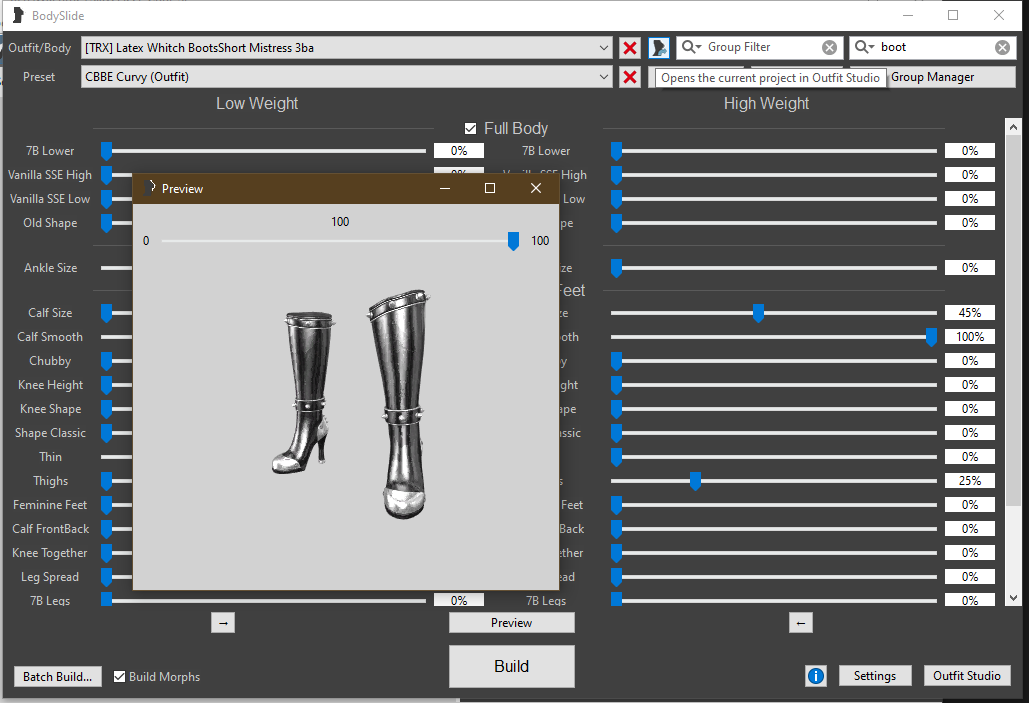This screenshot has height=703, width=1029.
Task: Adjust the Preview window weight slider
Action: [x=513, y=241]
